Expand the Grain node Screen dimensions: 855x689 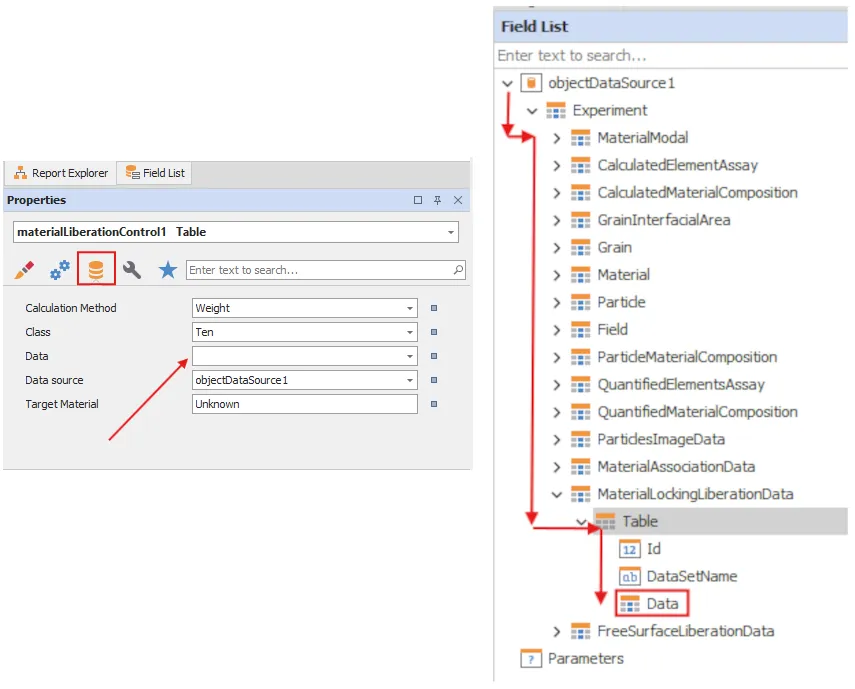(557, 247)
